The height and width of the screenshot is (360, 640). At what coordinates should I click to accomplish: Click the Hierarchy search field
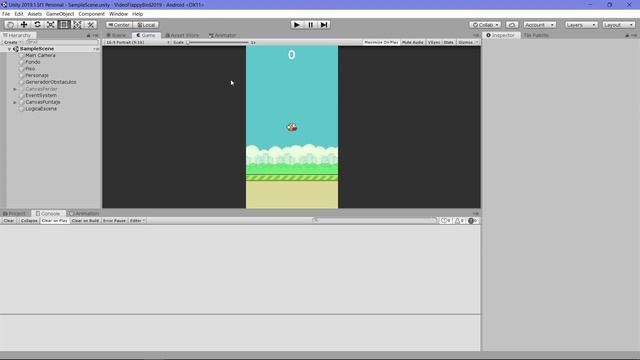point(61,42)
